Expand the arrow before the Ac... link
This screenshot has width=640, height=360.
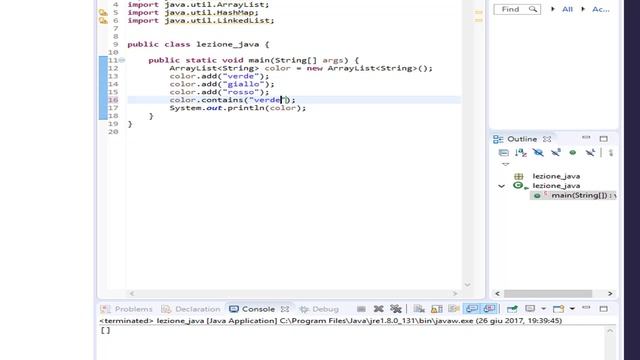(x=583, y=9)
